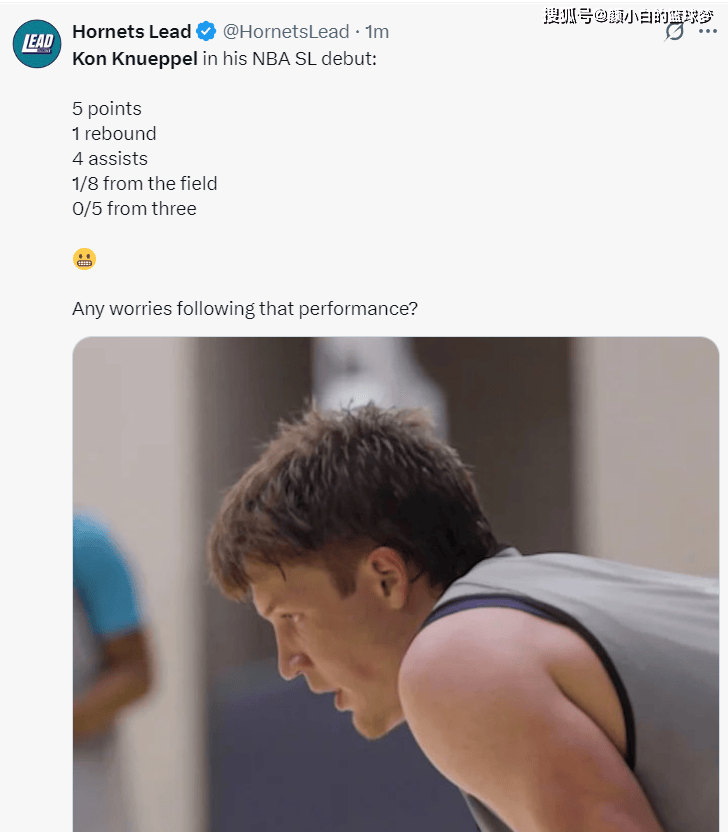The image size is (728, 832).
Task: Click the "0/5 from three" line
Action: click(x=134, y=209)
